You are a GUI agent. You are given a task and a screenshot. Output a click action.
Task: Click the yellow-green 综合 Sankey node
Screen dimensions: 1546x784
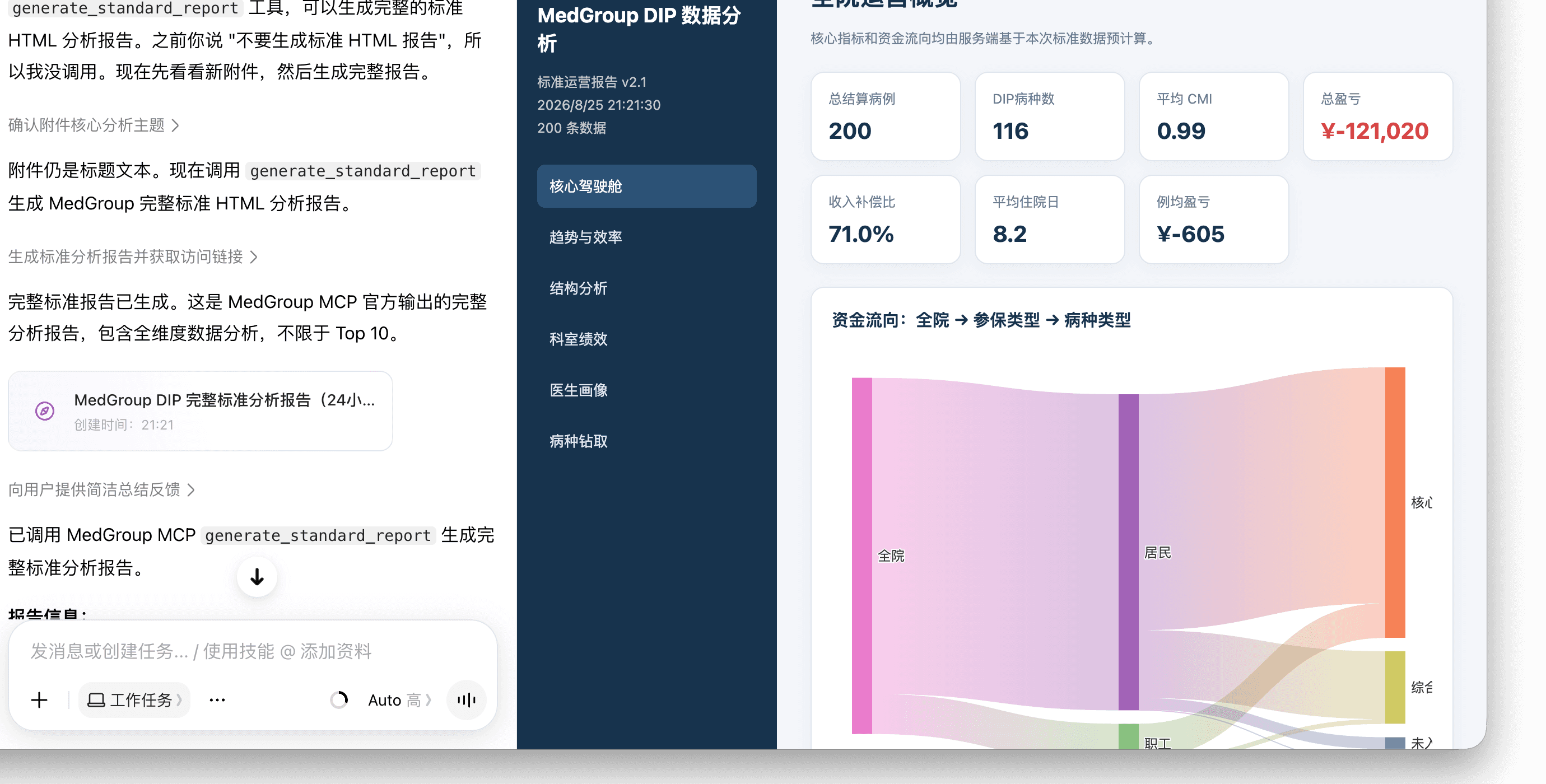click(1395, 688)
